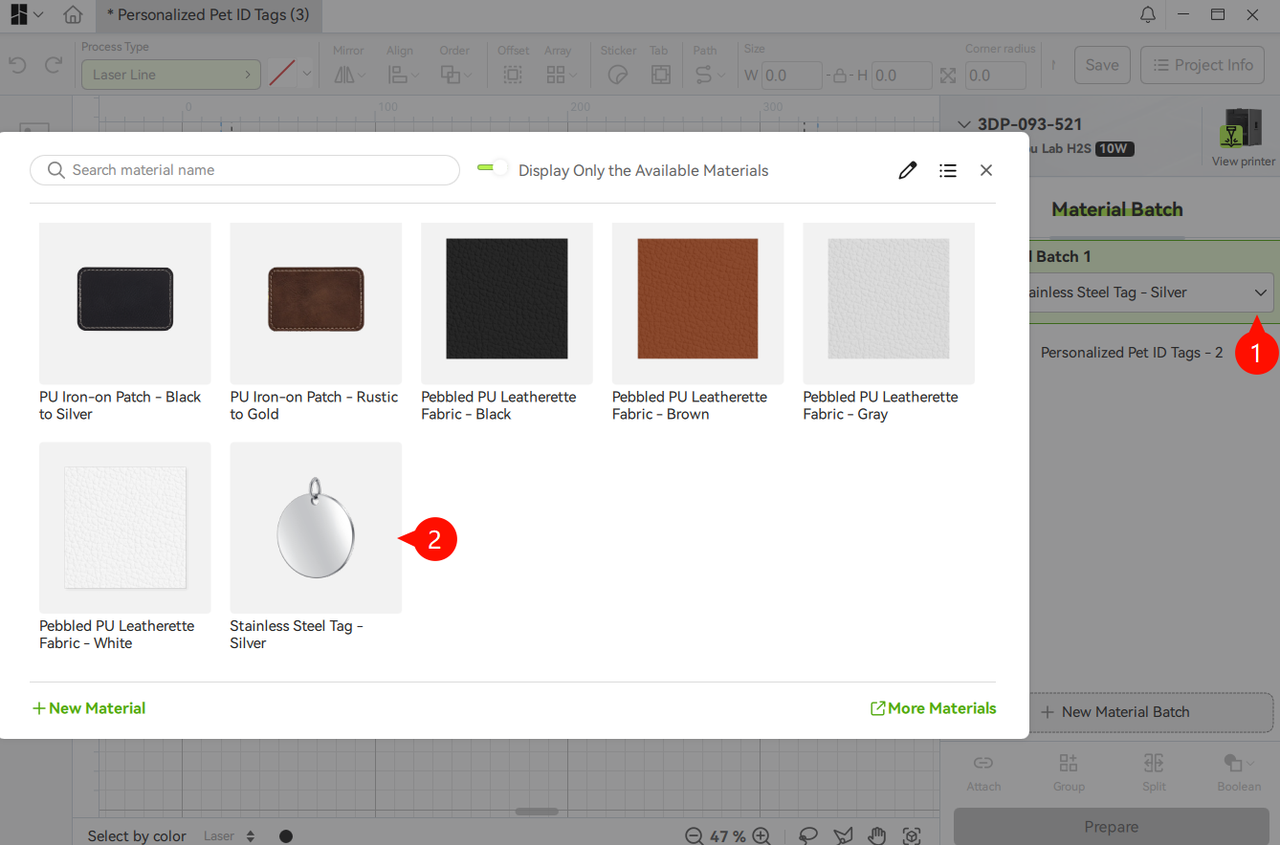The image size is (1280, 845).
Task: Zoom out the canvas
Action: click(x=693, y=836)
